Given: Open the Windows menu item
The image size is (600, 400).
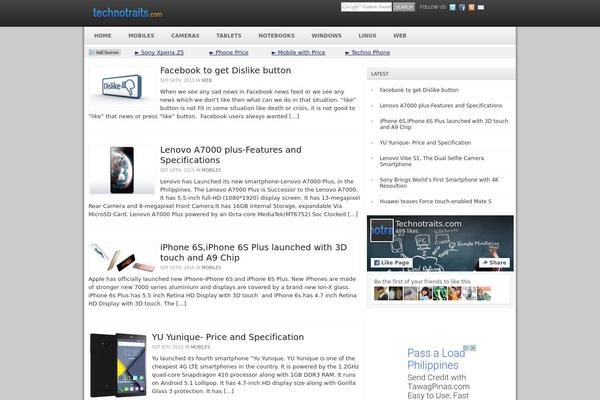Looking at the screenshot, I should click(x=326, y=36).
